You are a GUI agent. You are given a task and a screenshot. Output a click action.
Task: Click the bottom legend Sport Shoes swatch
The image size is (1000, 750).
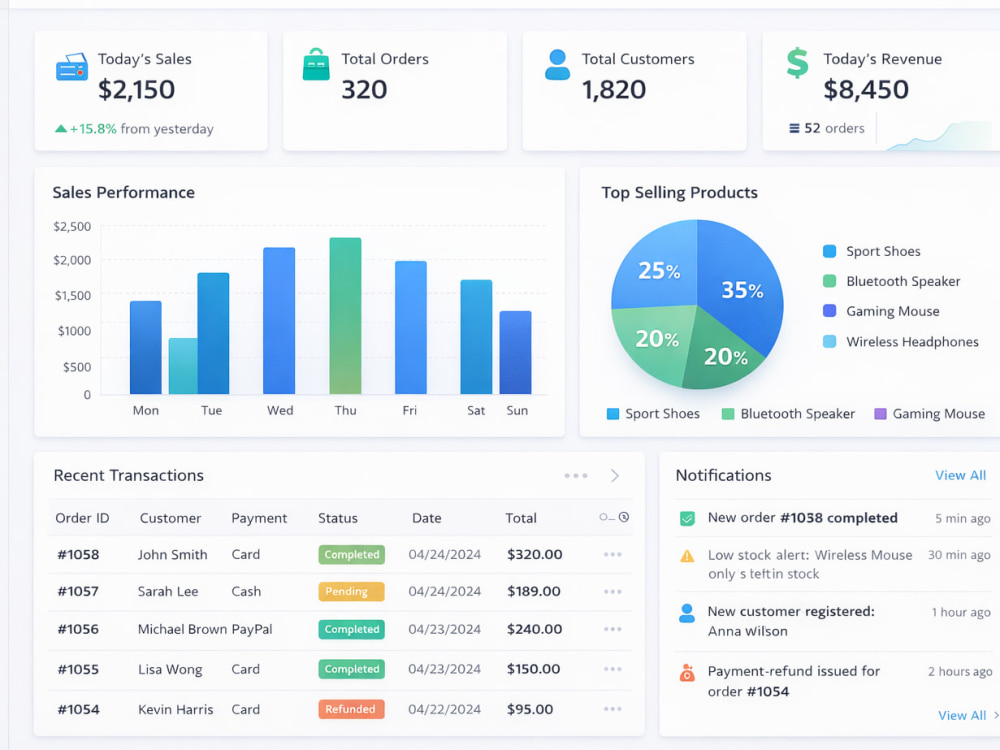[613, 414]
